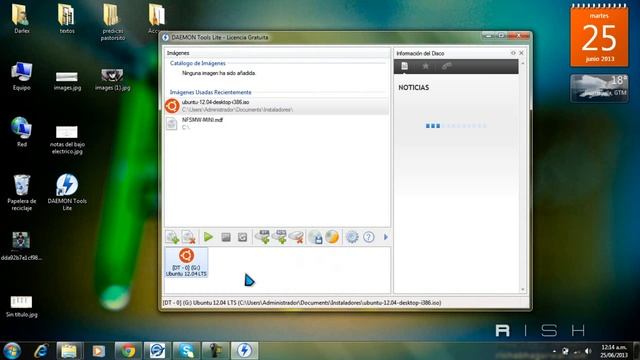This screenshot has height=360, width=640.
Task: Click the DAEMON Tools taskbar button
Action: pos(244,351)
